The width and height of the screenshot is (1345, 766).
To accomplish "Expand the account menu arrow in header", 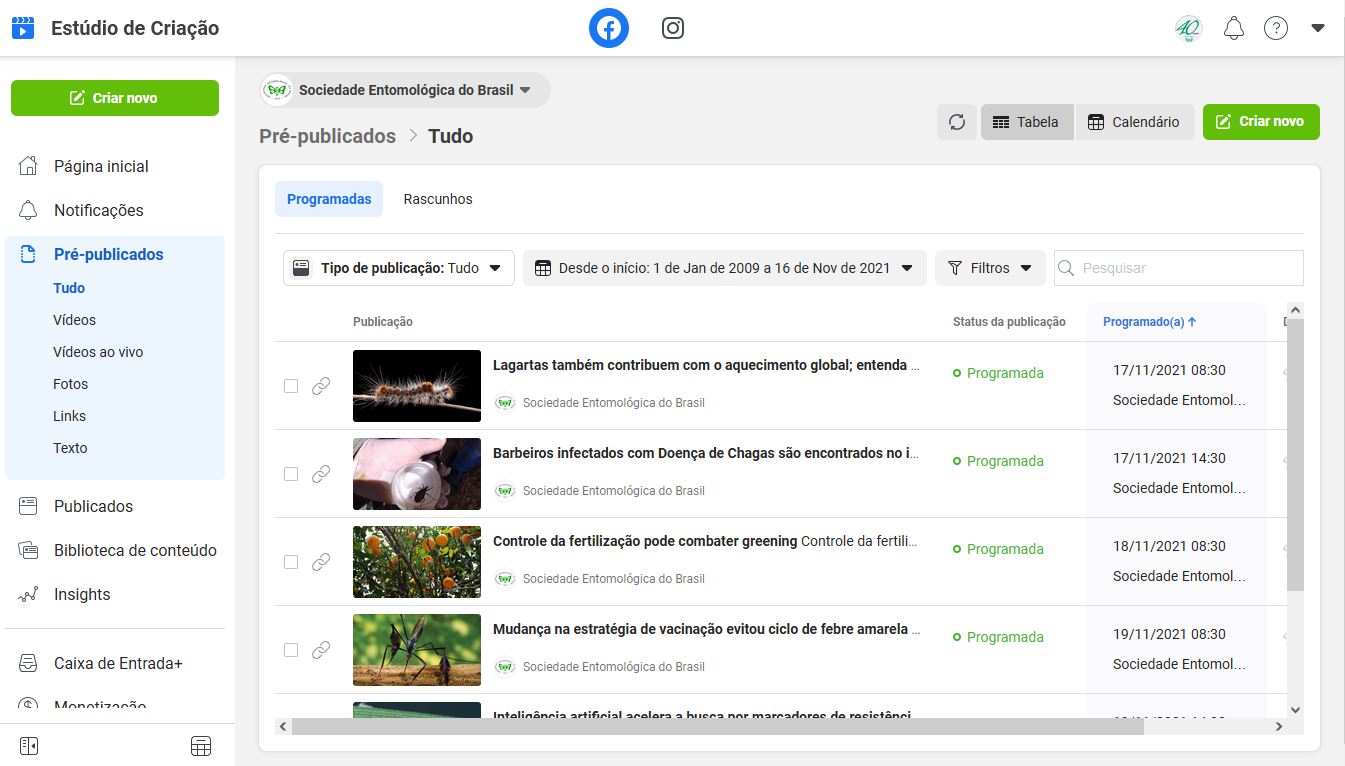I will pos(1318,28).
